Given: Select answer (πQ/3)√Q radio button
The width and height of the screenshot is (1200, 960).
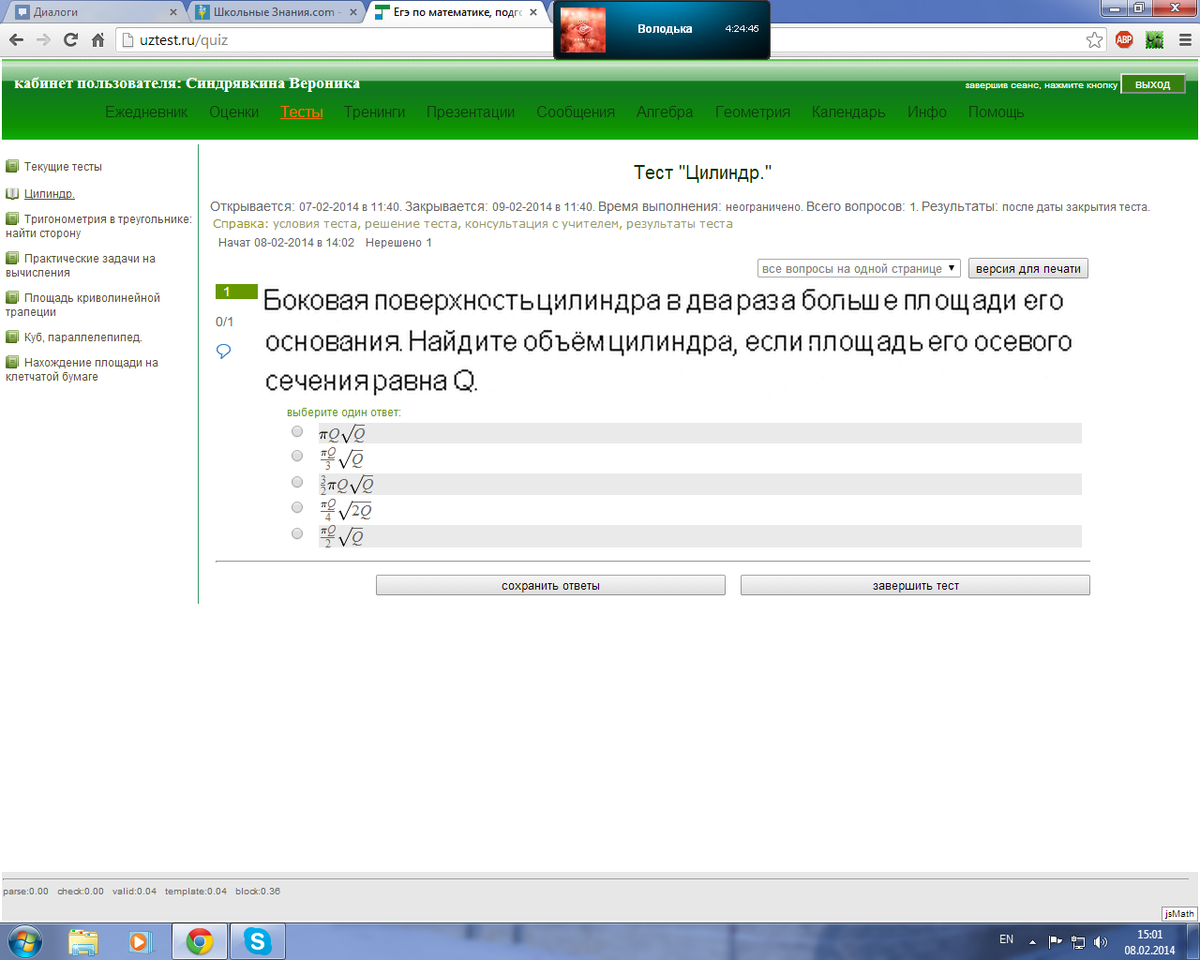Looking at the screenshot, I should pyautogui.click(x=297, y=456).
